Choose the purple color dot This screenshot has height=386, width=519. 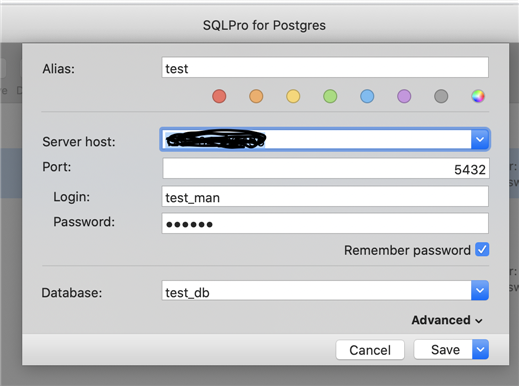coord(404,96)
